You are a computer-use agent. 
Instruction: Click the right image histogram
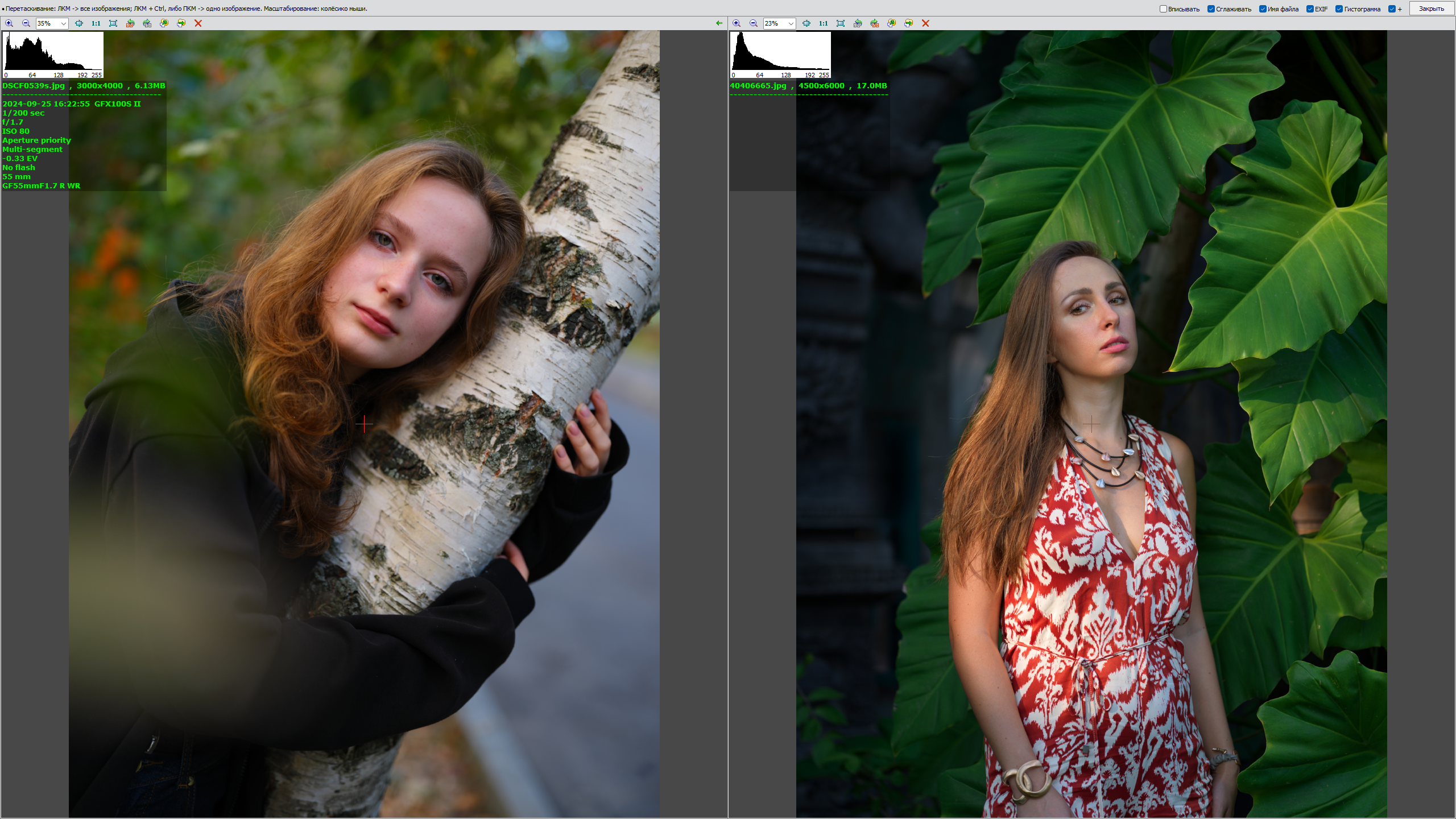[x=780, y=55]
